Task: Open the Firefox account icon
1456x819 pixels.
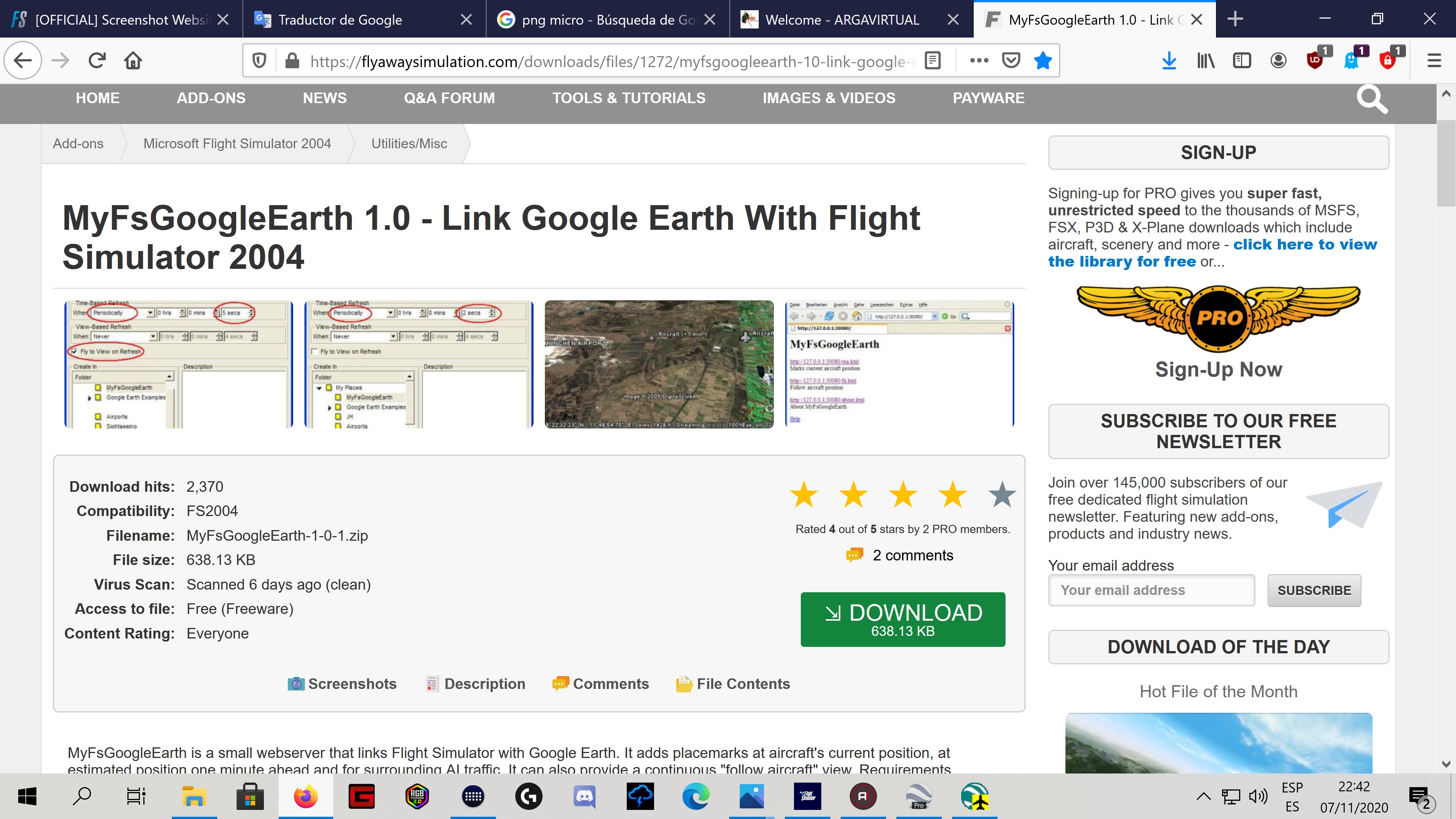Action: click(1278, 61)
